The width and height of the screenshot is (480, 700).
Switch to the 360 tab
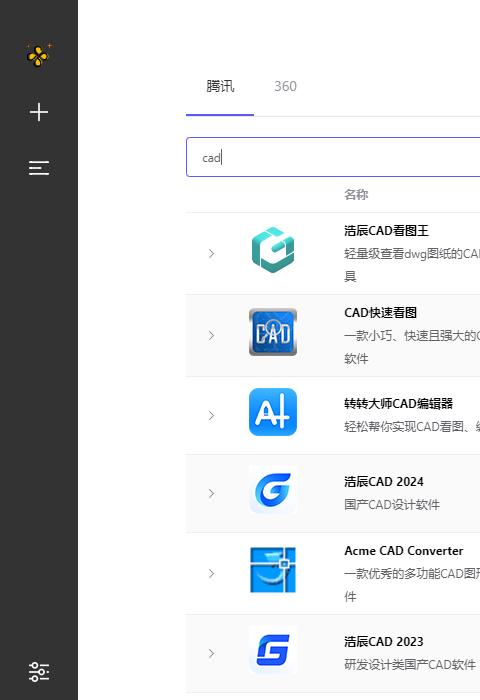point(285,86)
